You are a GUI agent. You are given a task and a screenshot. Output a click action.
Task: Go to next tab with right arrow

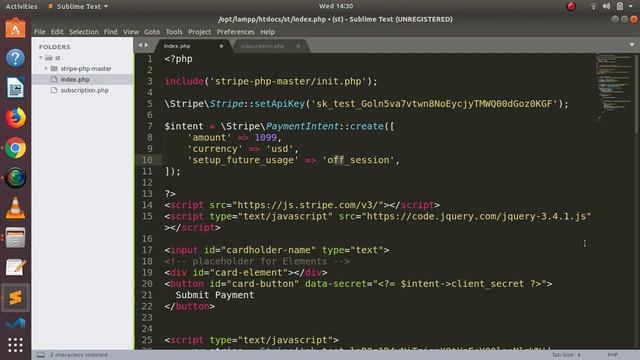146,45
